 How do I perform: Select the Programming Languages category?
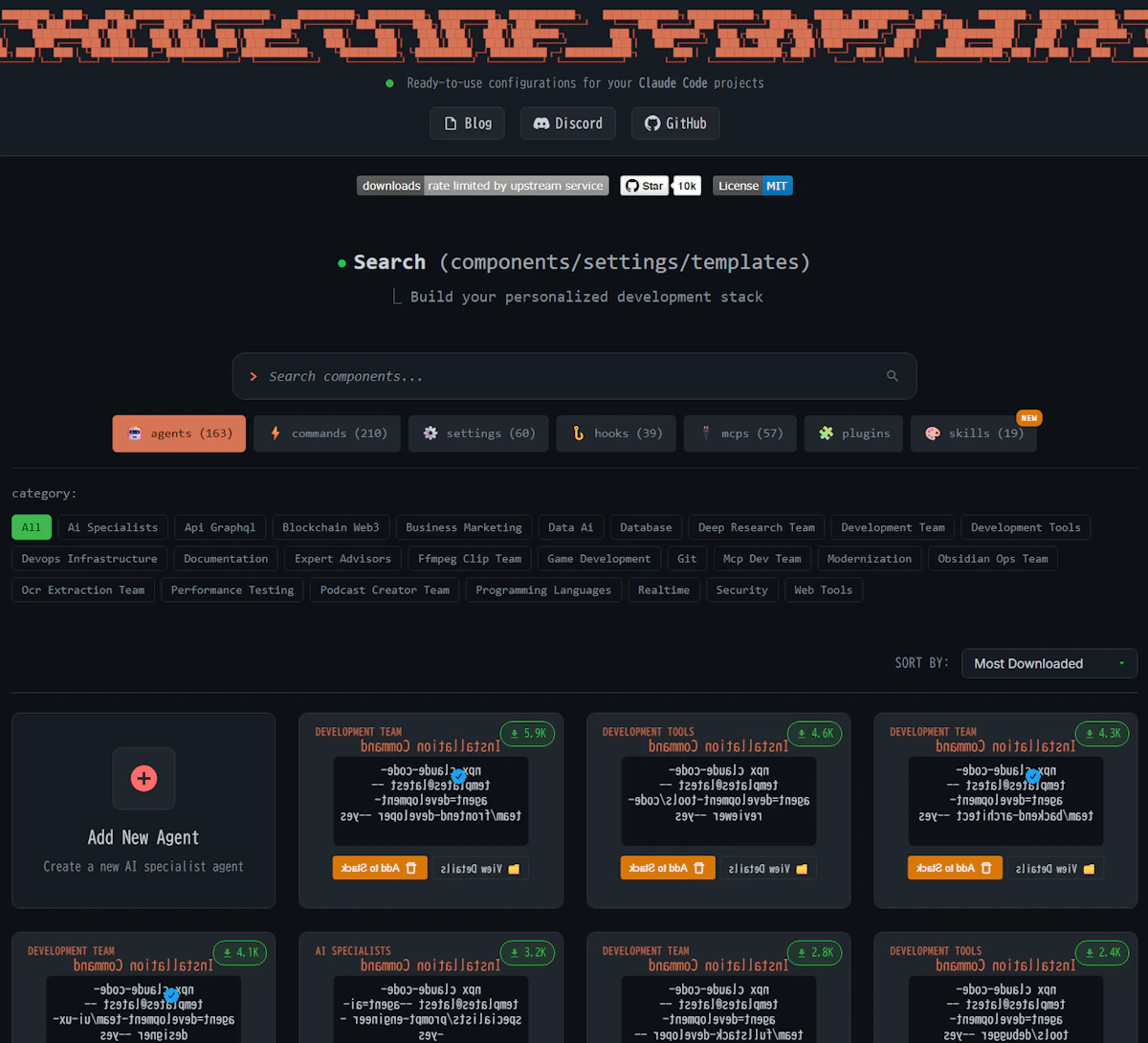543,590
